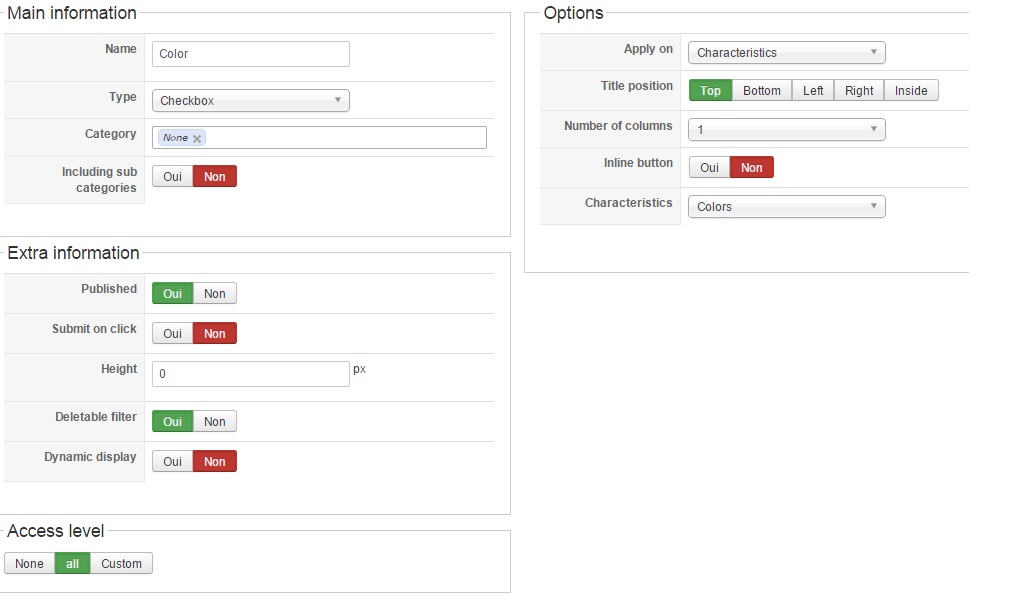Set Deletable filter to Non

tap(215, 422)
